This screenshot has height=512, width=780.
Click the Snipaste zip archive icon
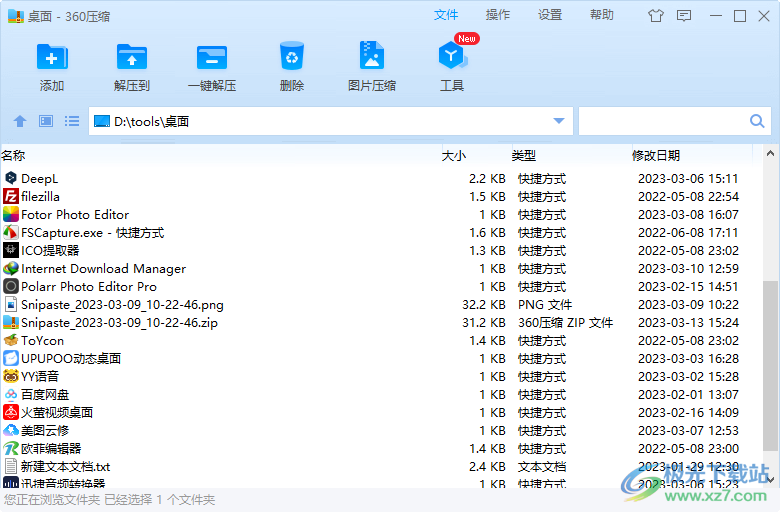click(x=11, y=322)
